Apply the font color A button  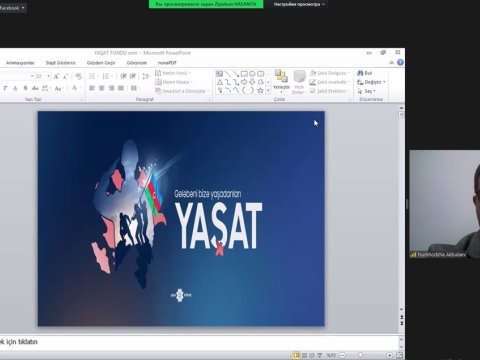pos(74,88)
